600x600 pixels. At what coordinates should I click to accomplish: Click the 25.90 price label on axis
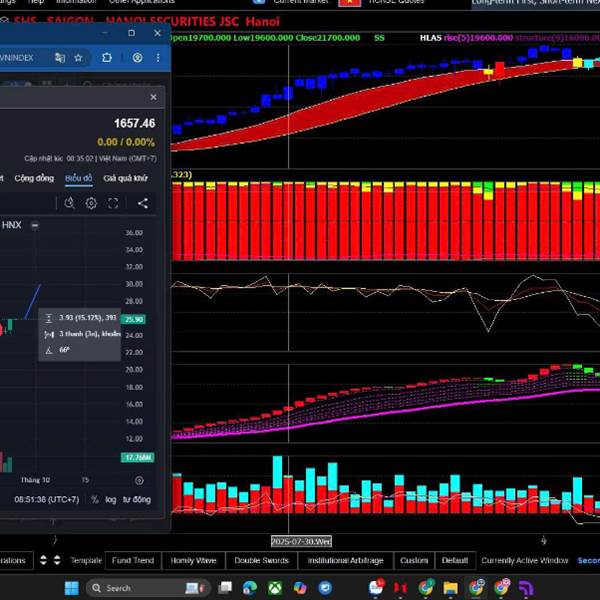click(x=134, y=319)
